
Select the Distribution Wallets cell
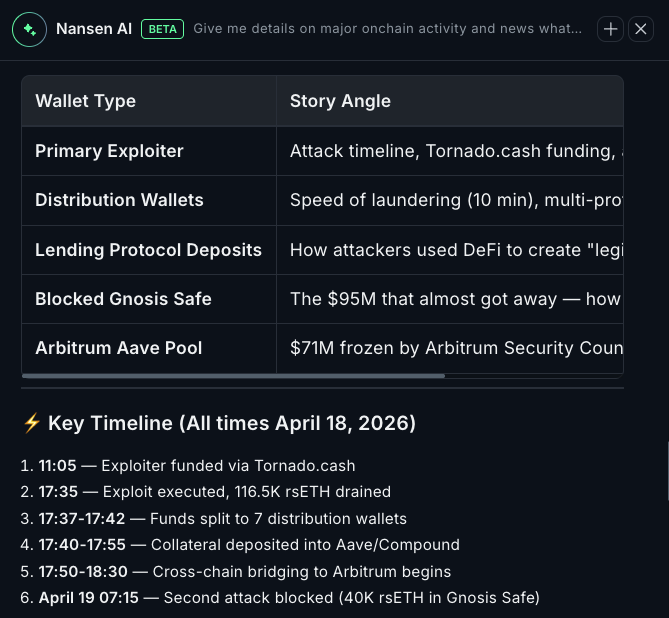pos(149,200)
